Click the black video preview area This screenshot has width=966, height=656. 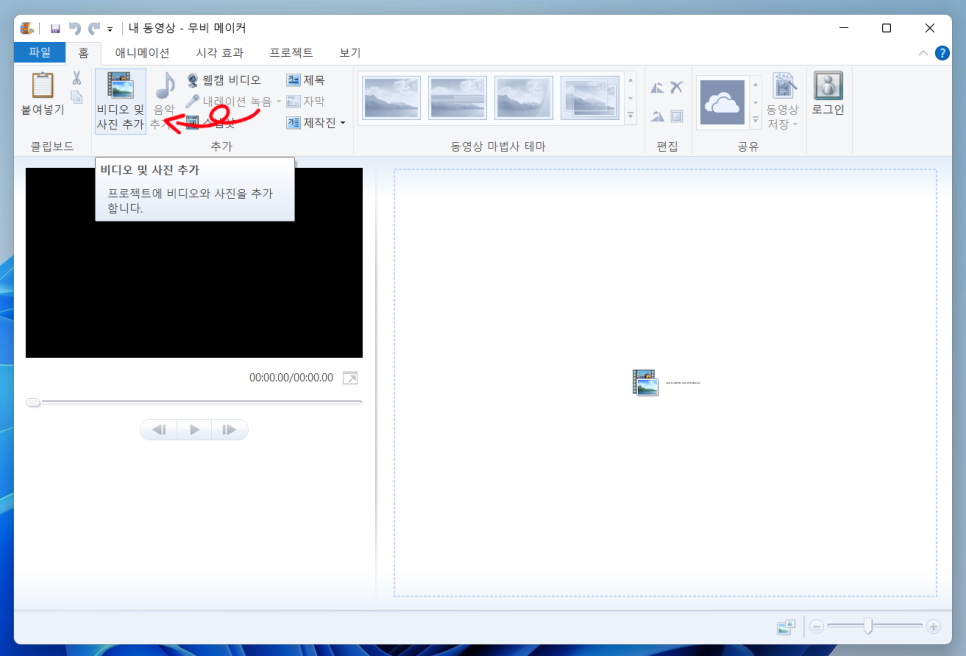click(194, 262)
